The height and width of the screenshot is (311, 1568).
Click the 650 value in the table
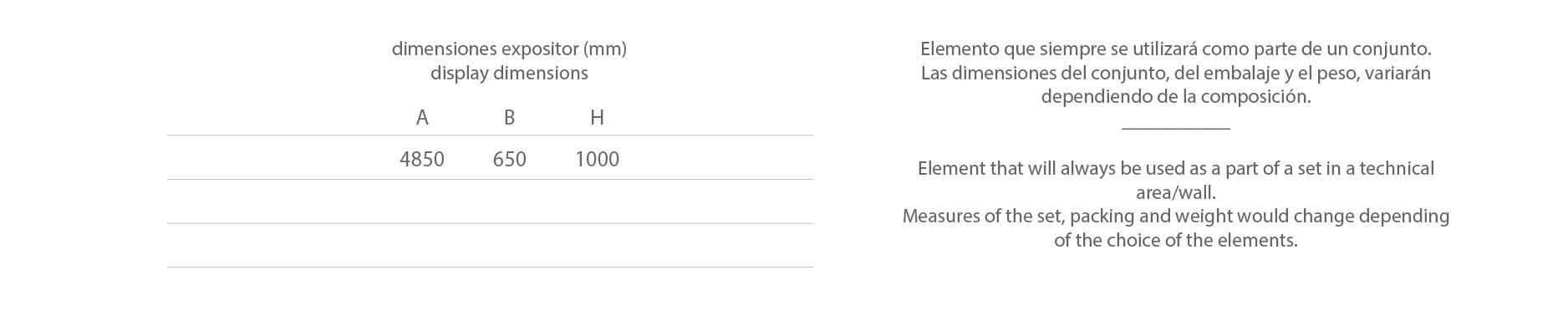point(509,159)
